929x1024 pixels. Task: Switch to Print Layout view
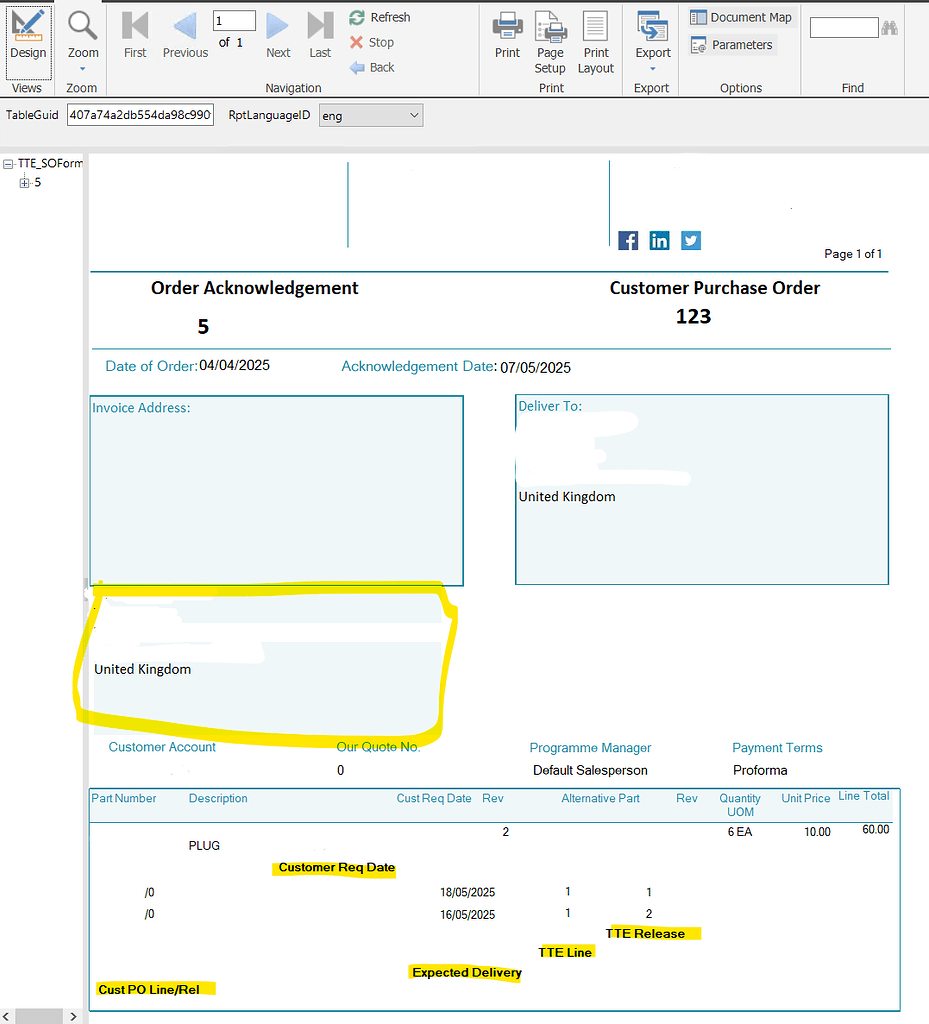click(595, 32)
